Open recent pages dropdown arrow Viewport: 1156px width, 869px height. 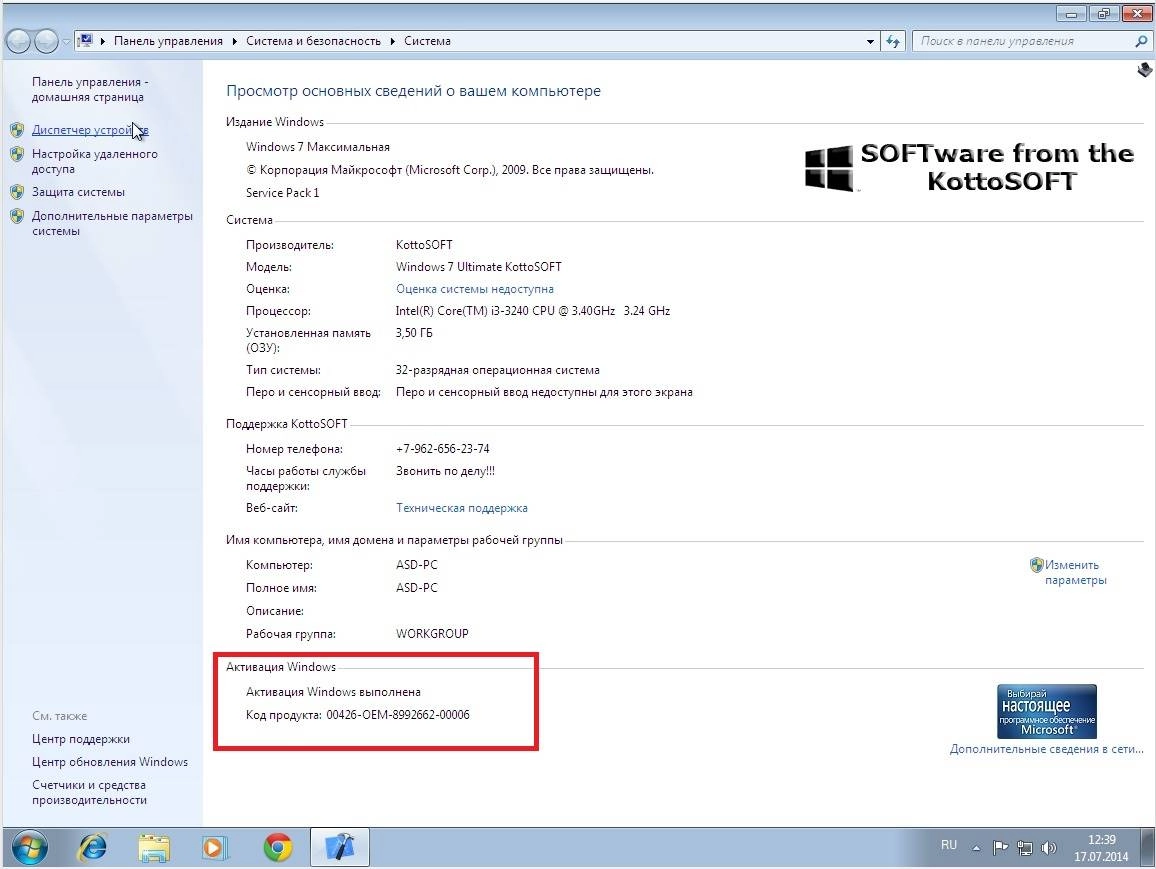point(66,42)
